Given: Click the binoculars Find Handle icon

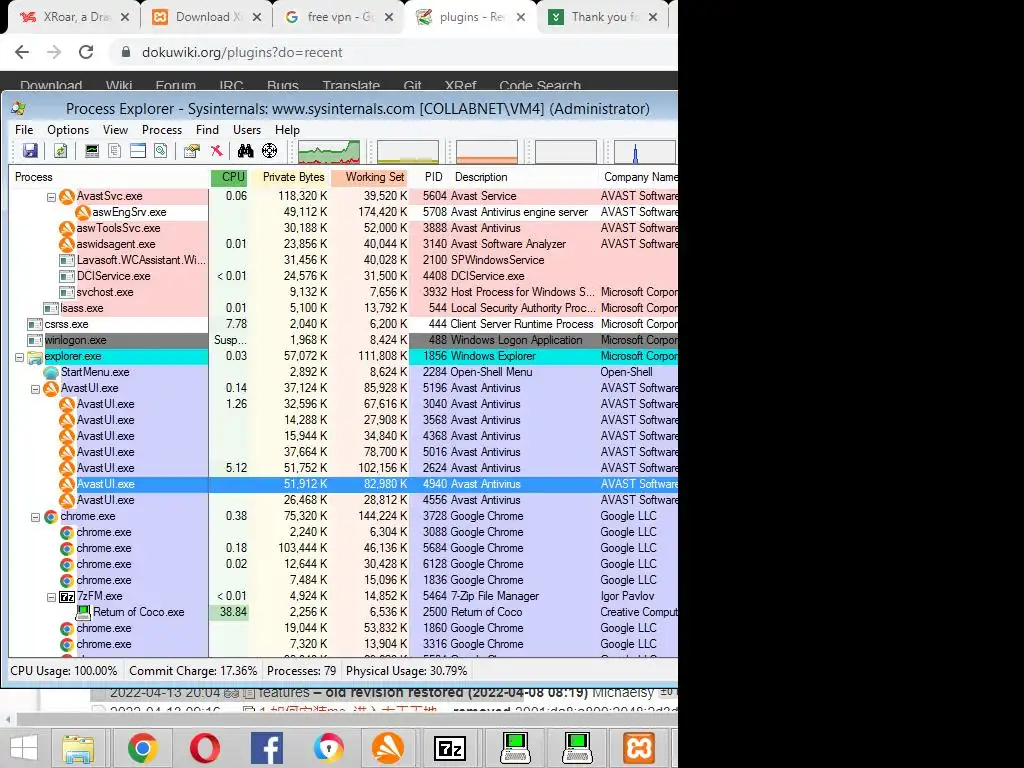Looking at the screenshot, I should 246,151.
